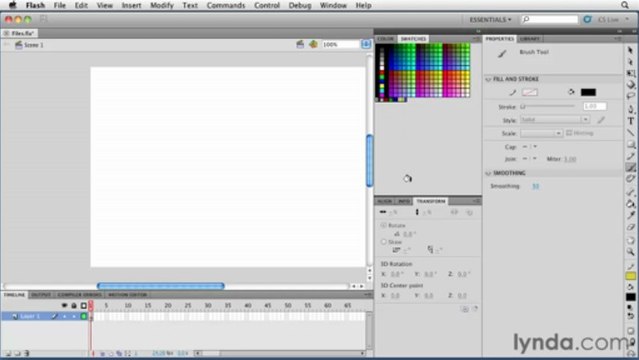Click the Stroke thickness slider
The width and height of the screenshot is (639, 360).
548,107
